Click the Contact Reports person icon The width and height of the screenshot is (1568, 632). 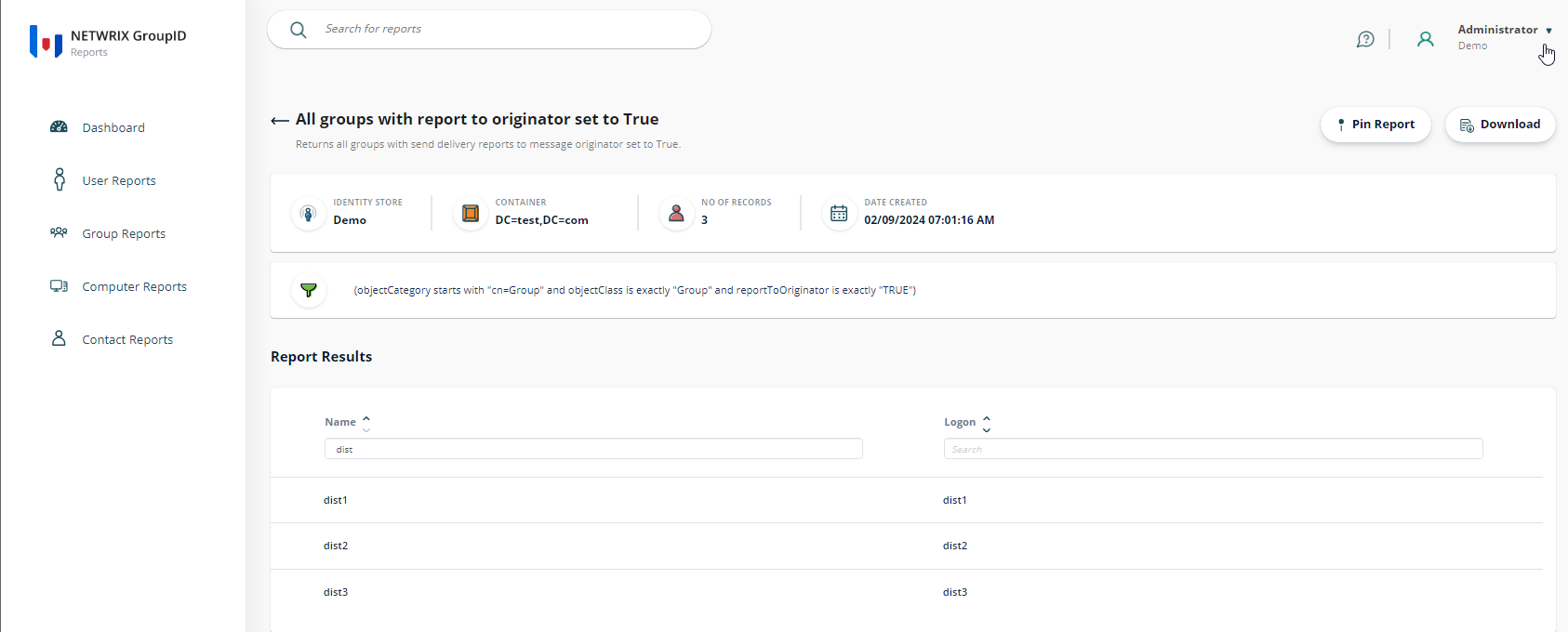pyautogui.click(x=59, y=338)
